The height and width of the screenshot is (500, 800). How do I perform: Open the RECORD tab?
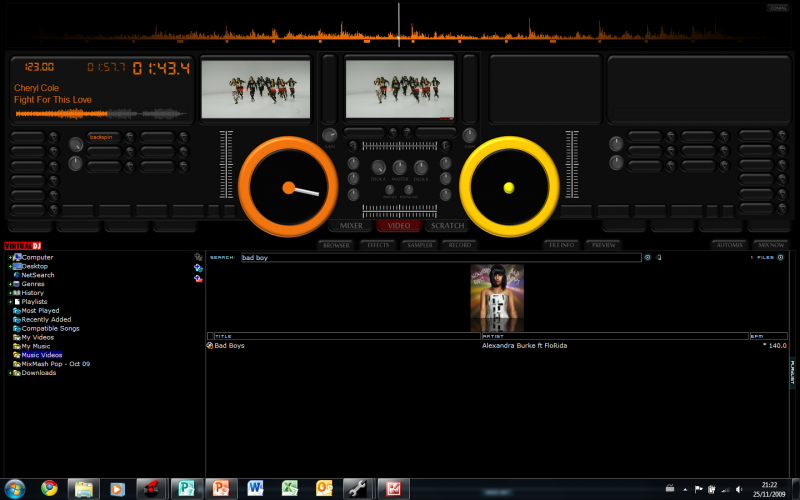point(460,245)
